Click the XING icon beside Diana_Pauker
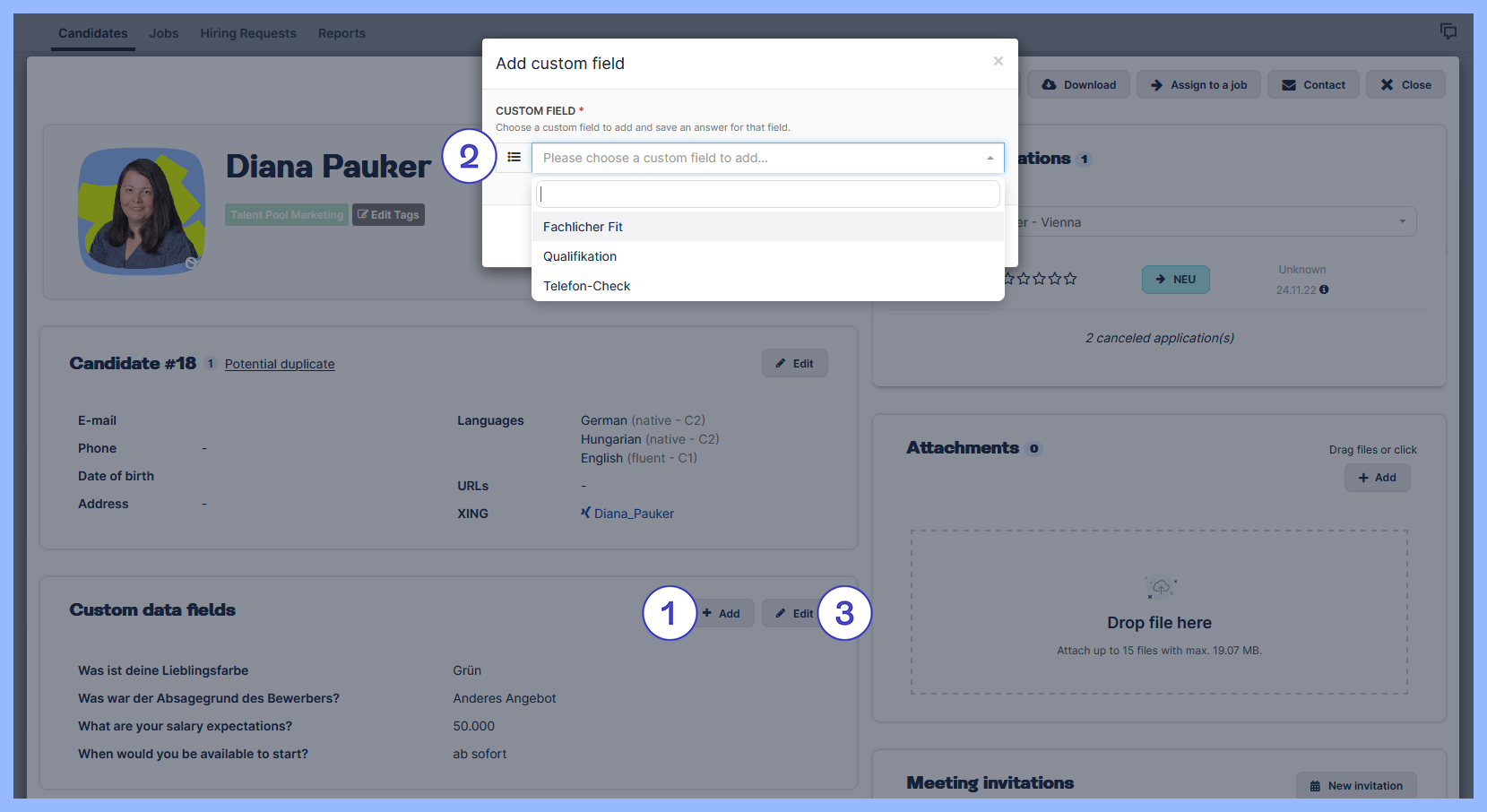1487x812 pixels. [585, 513]
